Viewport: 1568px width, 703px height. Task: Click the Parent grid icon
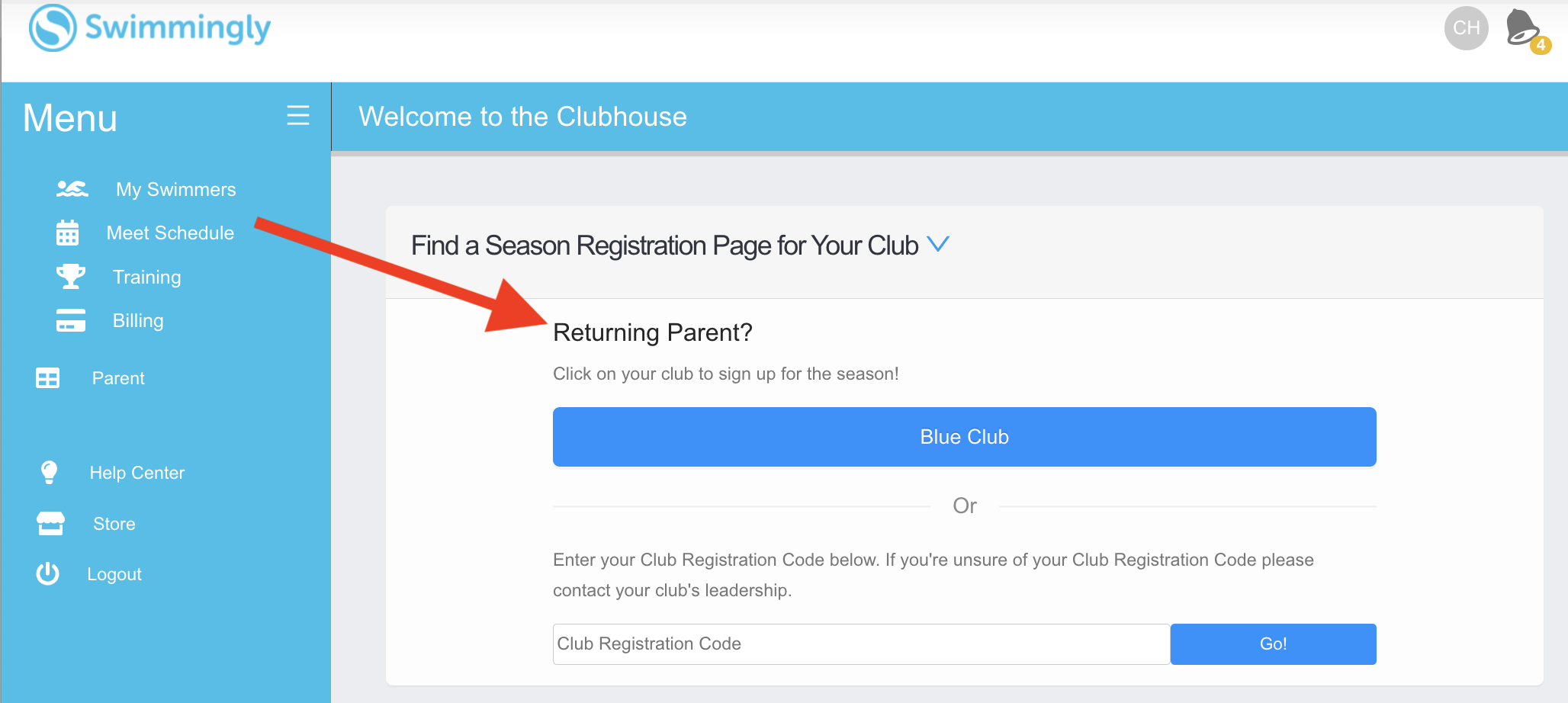tap(47, 378)
